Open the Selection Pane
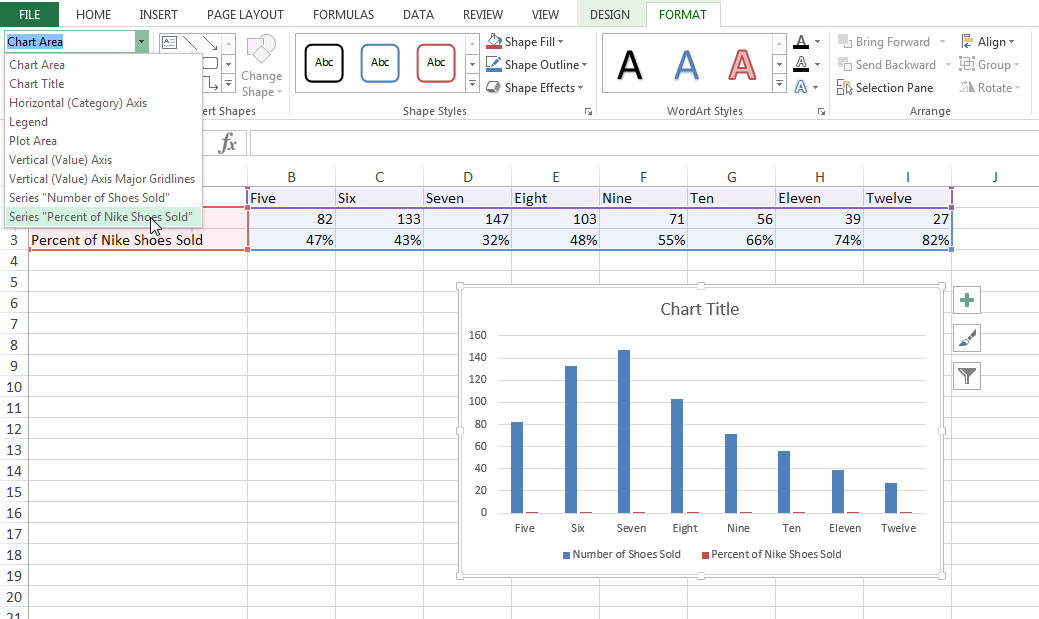Image resolution: width=1039 pixels, height=619 pixels. point(885,88)
